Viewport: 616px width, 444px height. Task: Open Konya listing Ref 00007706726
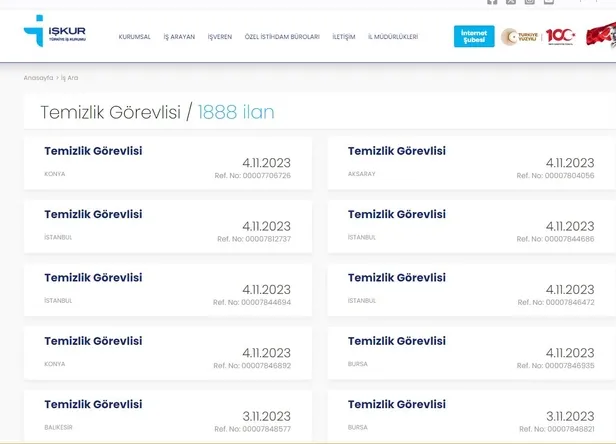[168, 163]
